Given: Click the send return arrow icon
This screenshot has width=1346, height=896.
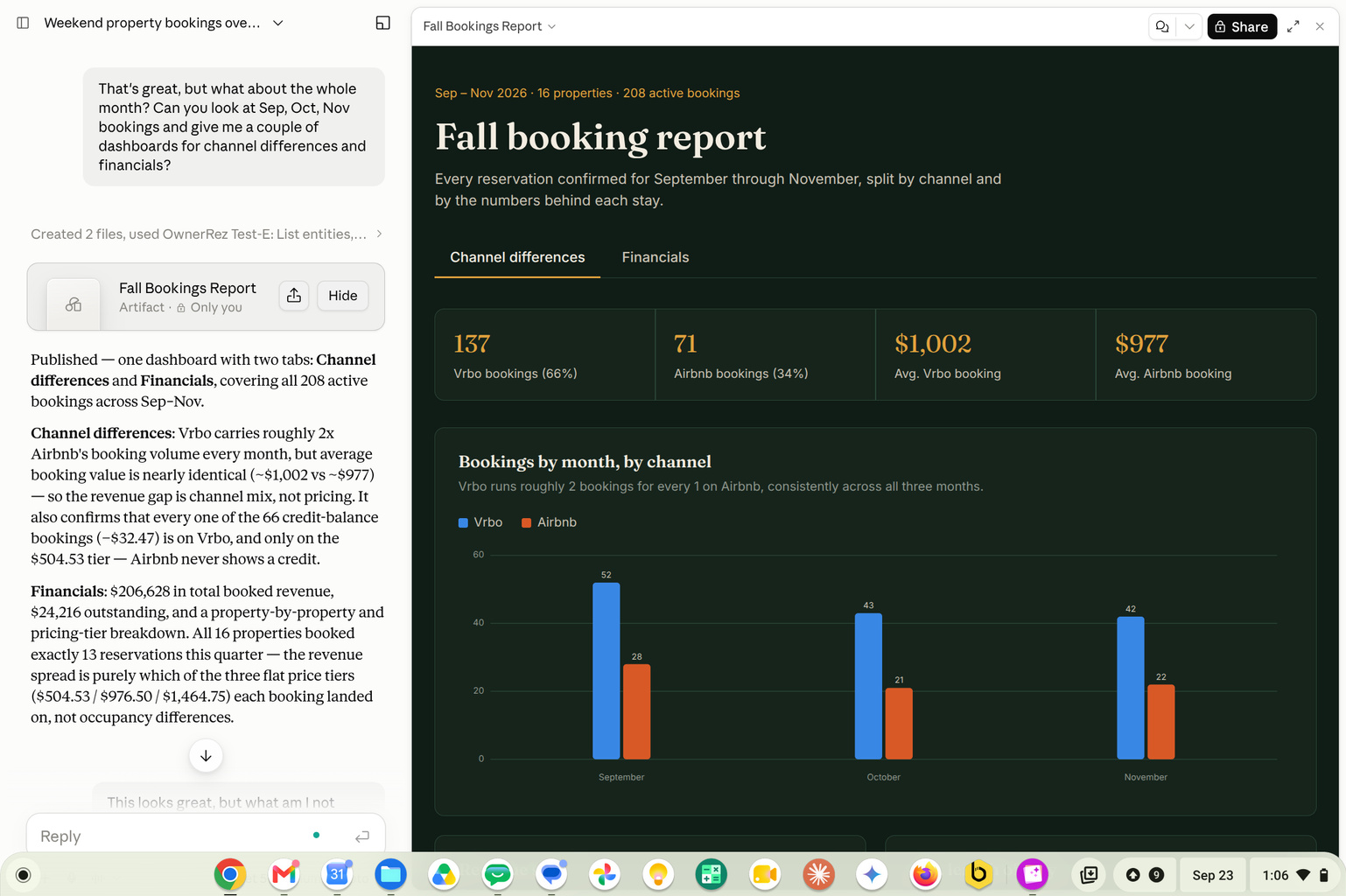Looking at the screenshot, I should [362, 836].
